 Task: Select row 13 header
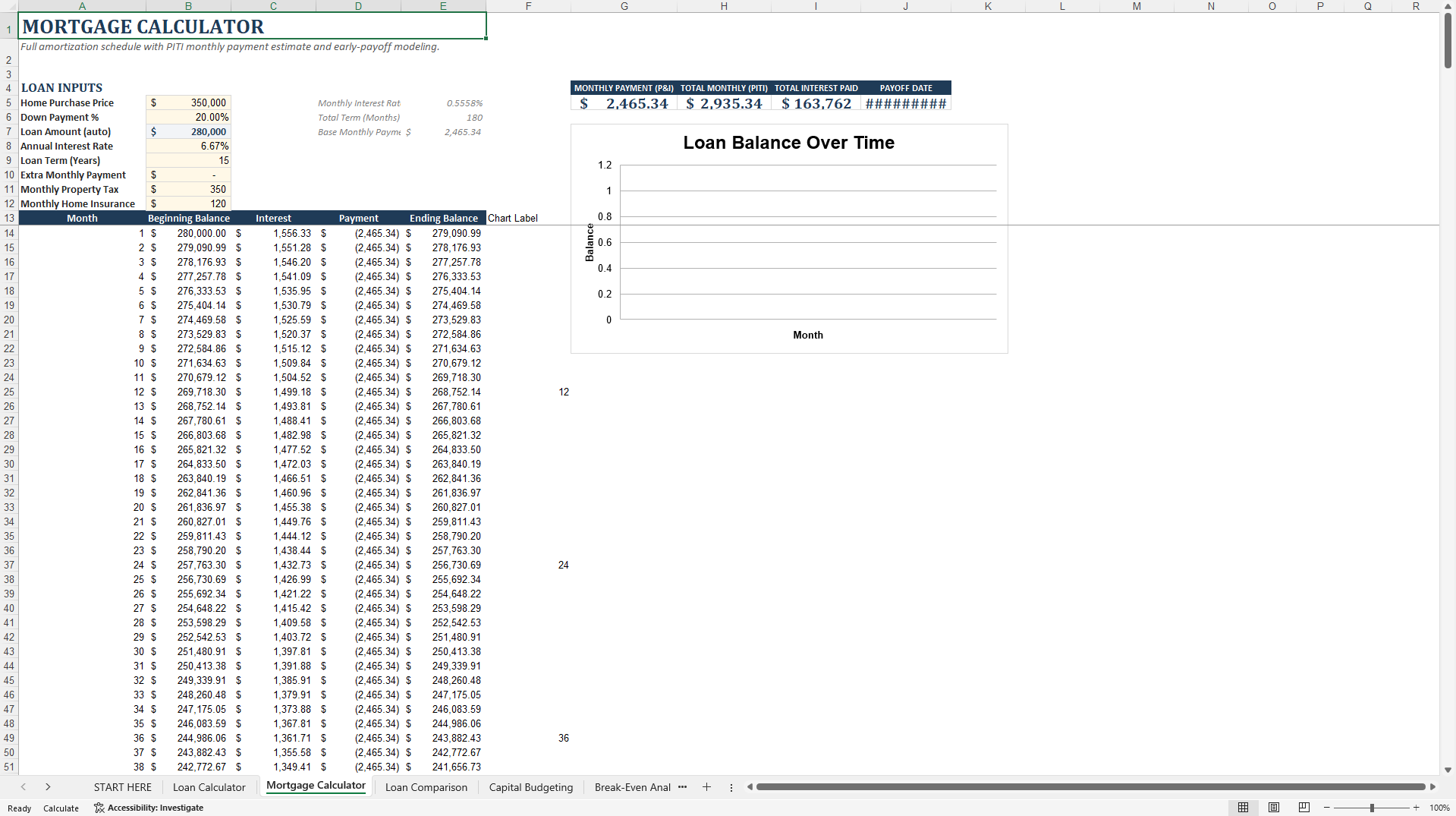pos(9,219)
